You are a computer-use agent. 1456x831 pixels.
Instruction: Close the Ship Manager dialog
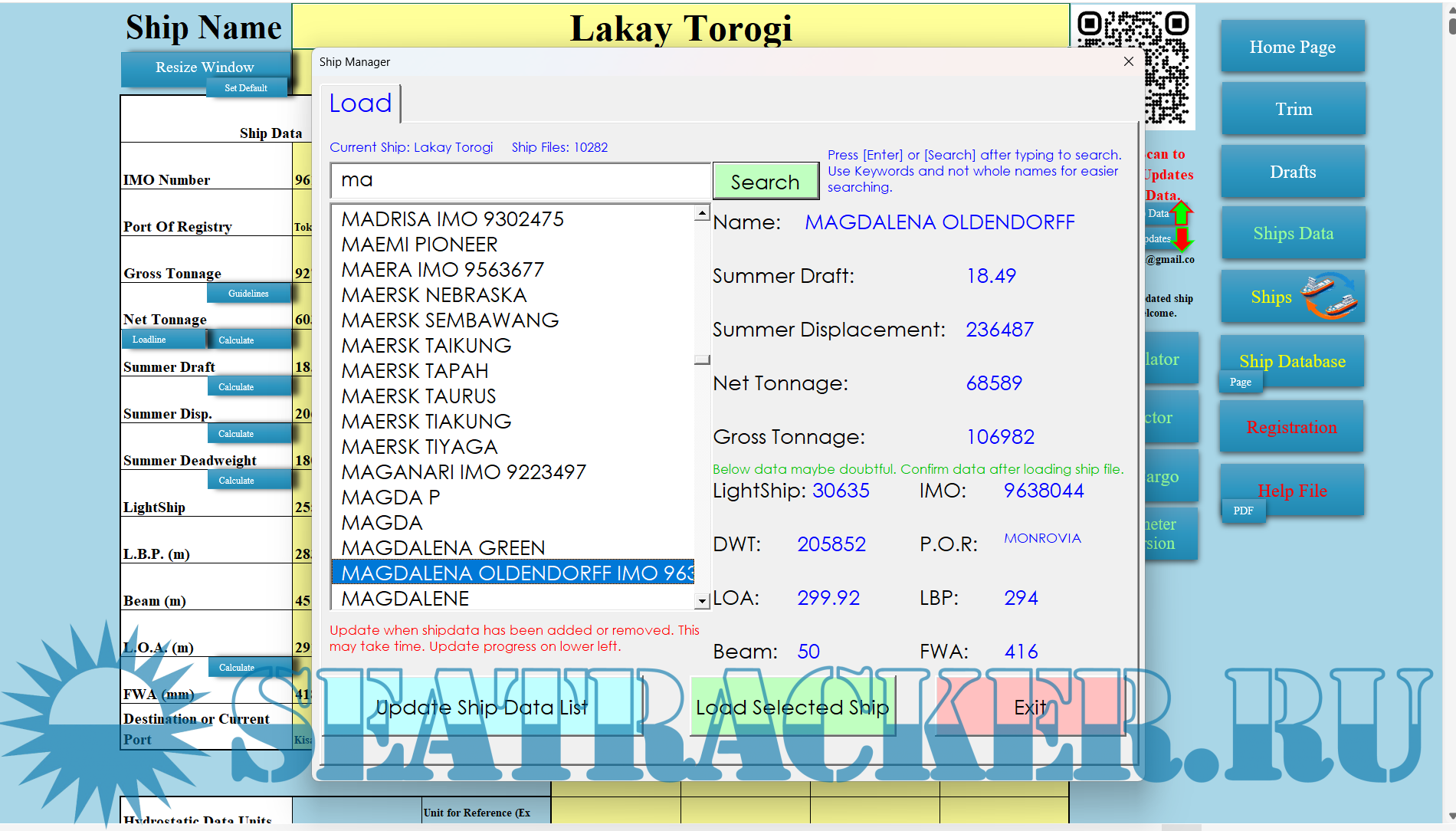(x=1128, y=61)
